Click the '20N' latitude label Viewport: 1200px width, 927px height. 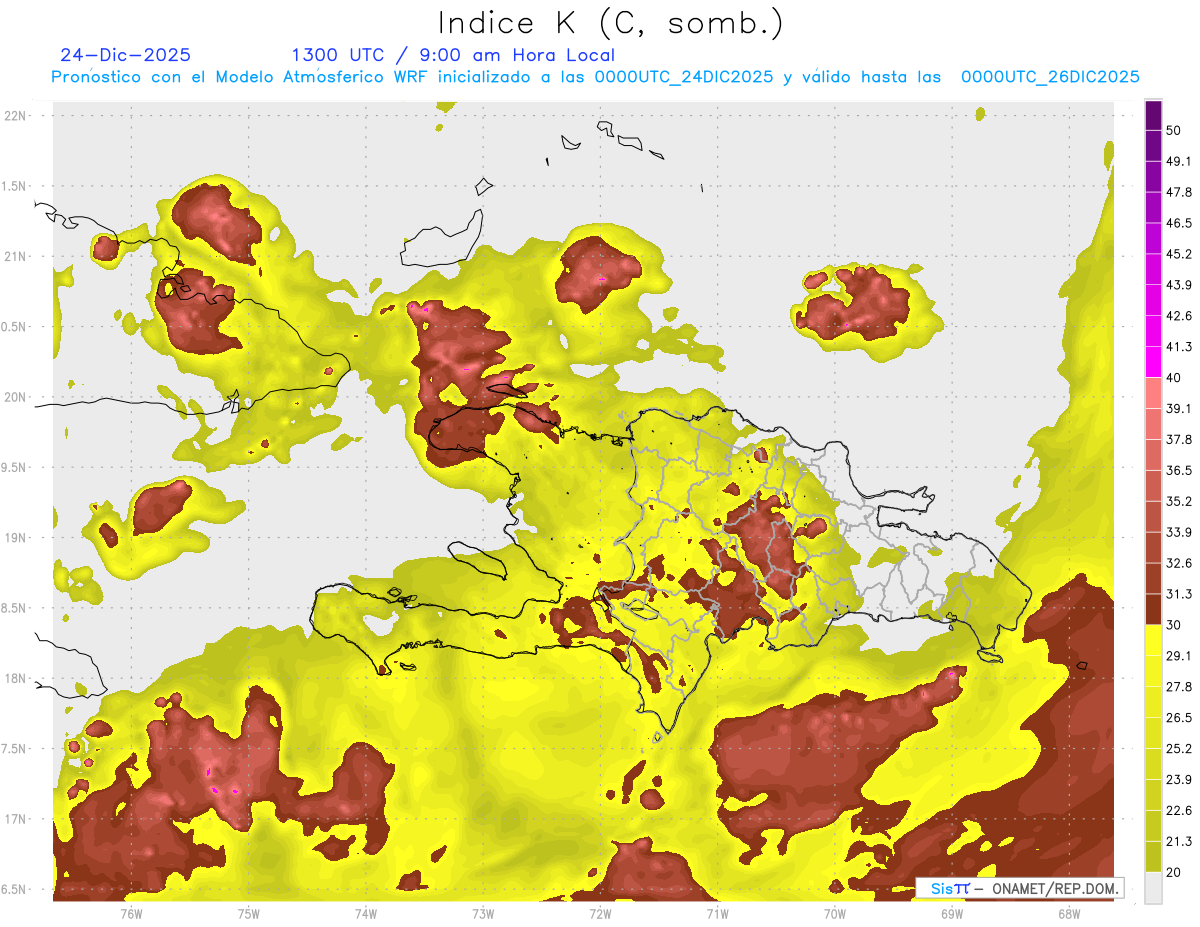click(16, 397)
